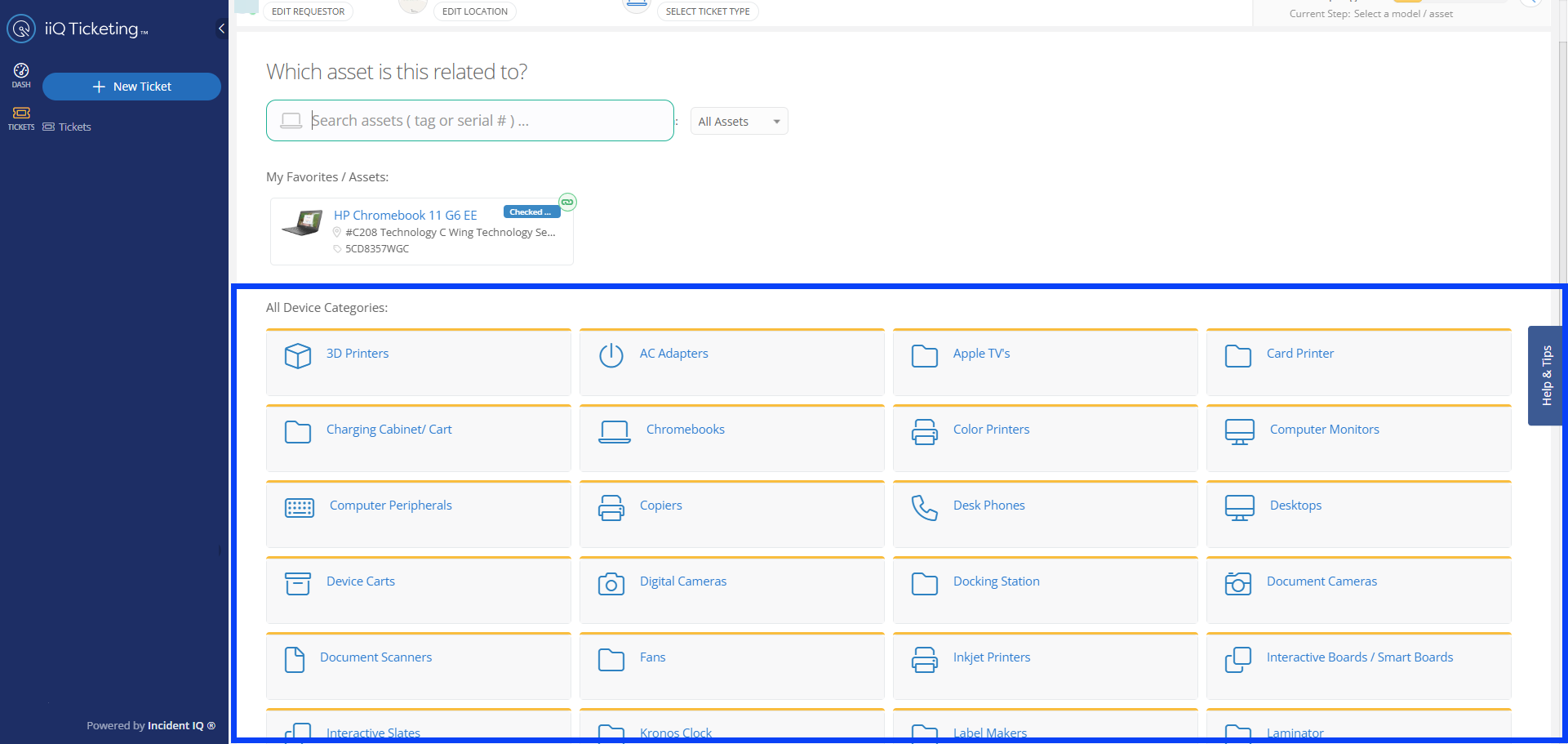Viewport: 1568px width, 744px height.
Task: Collapse the left sidebar with chevron arrow
Action: click(x=221, y=29)
